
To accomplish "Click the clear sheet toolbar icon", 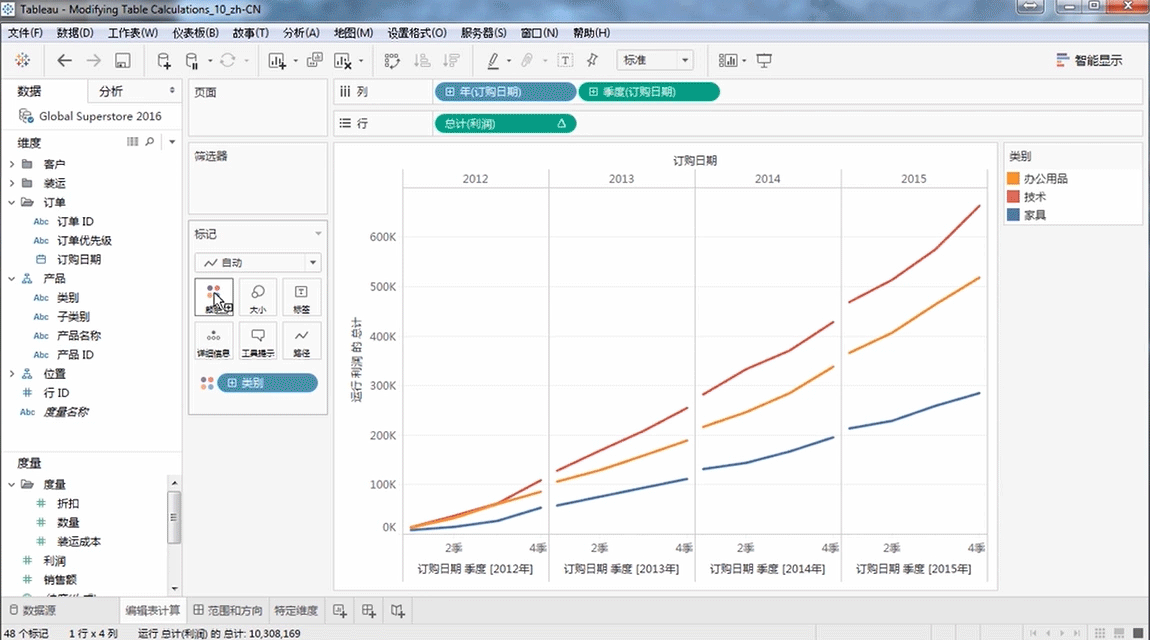I will click(x=343, y=61).
